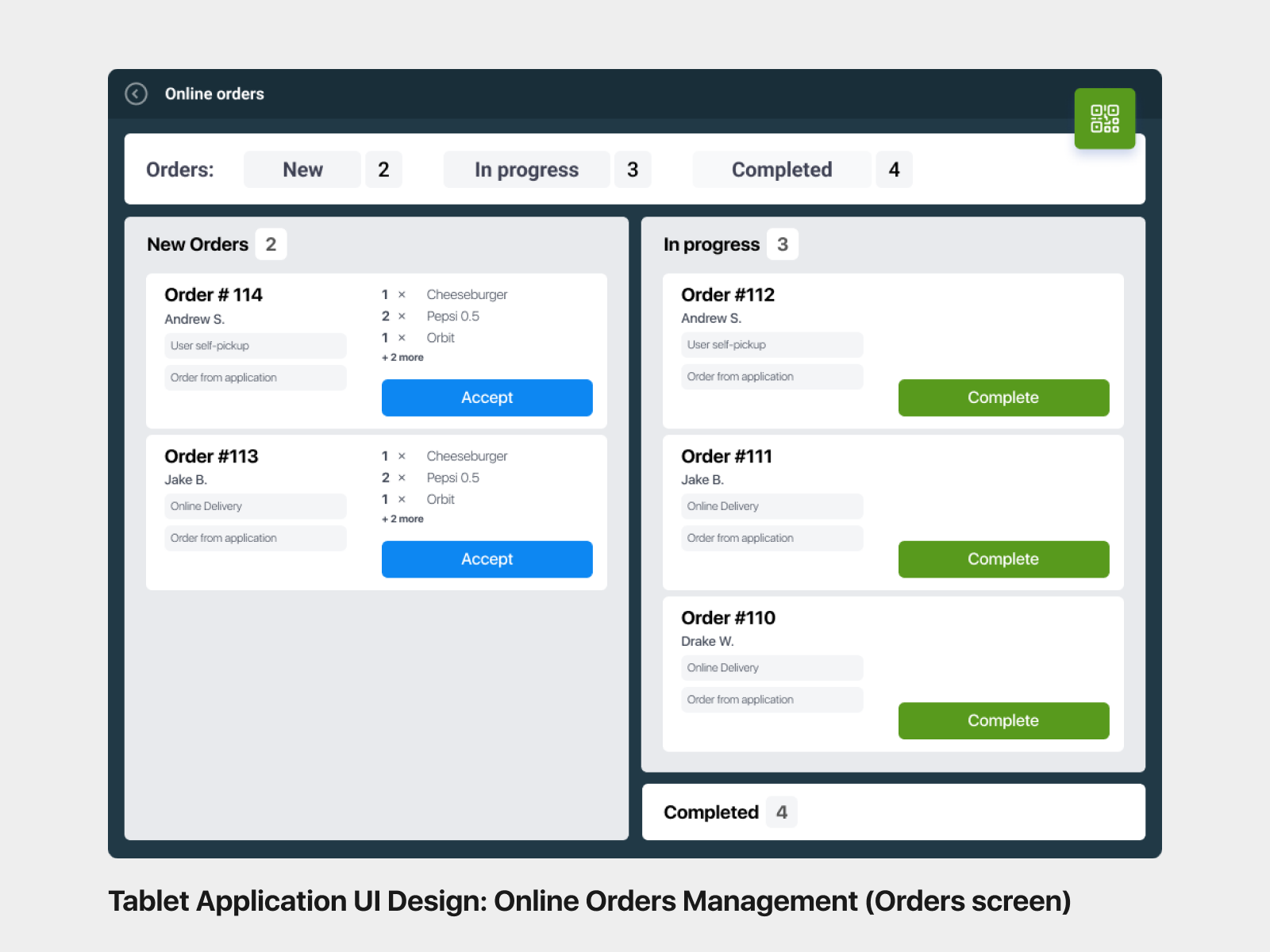The image size is (1270, 952).
Task: Select the New orders filter
Action: tap(302, 169)
